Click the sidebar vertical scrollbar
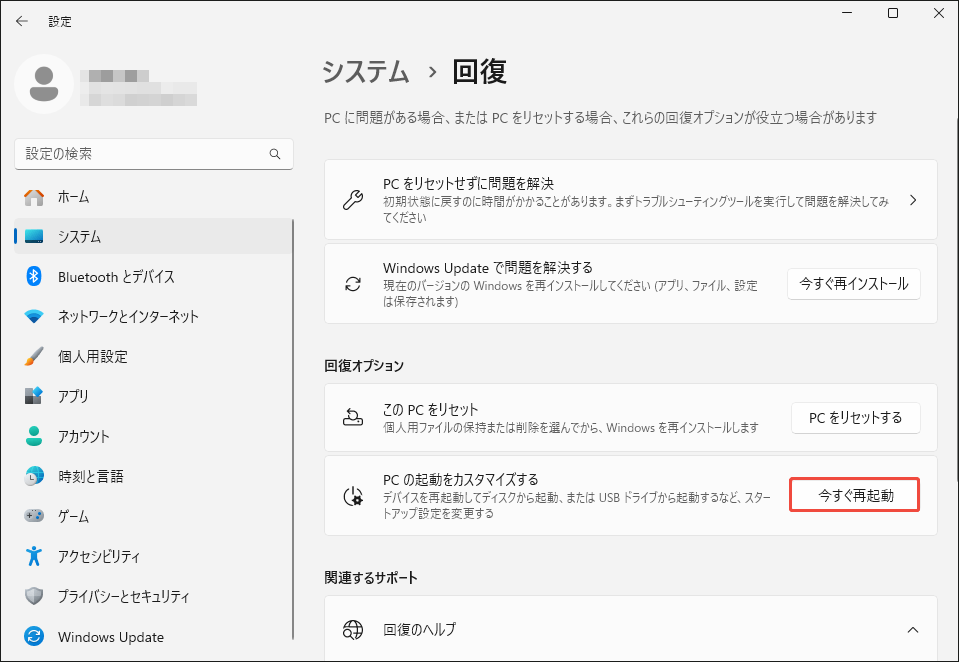Image resolution: width=959 pixels, height=662 pixels. click(294, 428)
